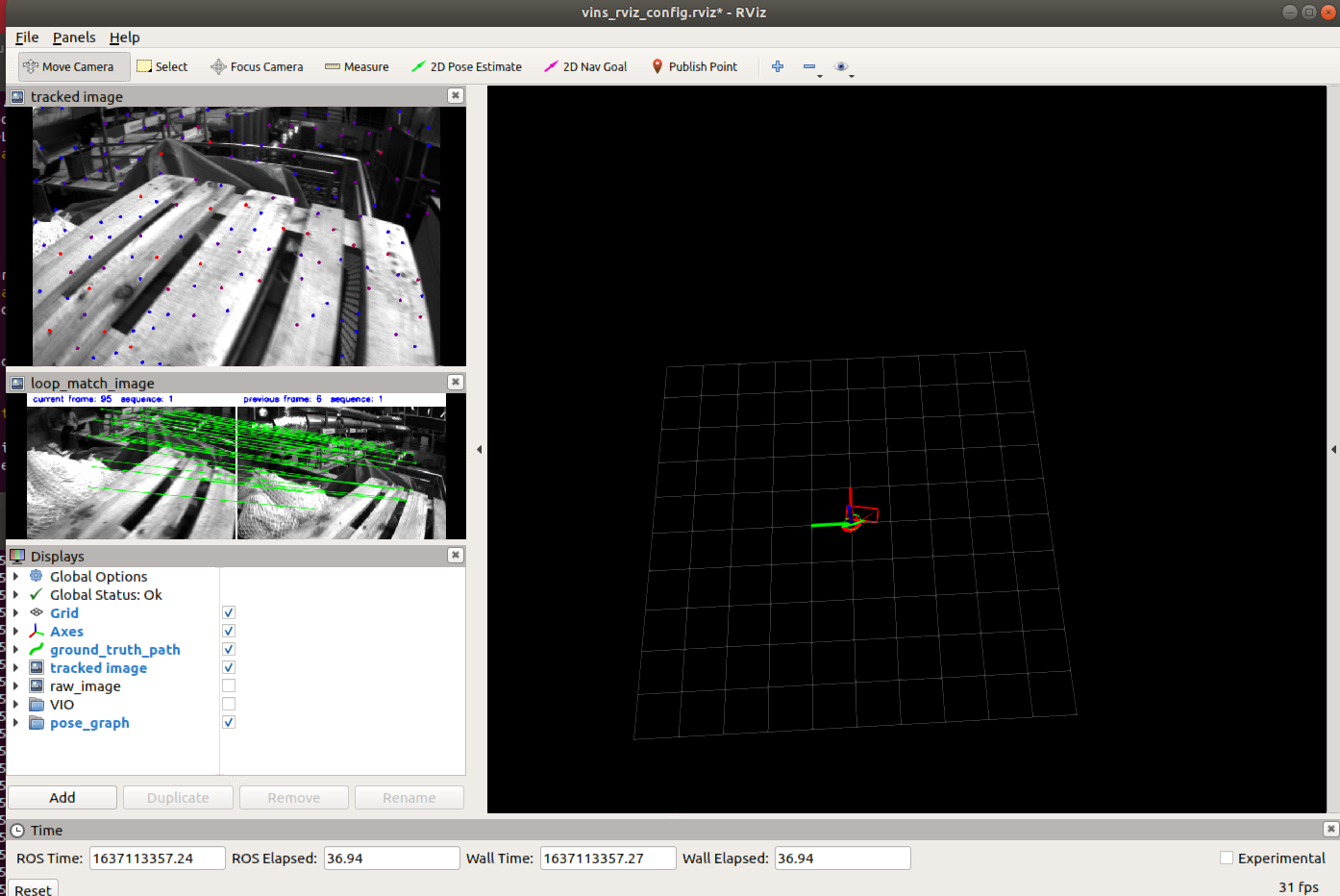Check the Experimental checkbox
Viewport: 1340px width, 896px height.
coord(1227,858)
